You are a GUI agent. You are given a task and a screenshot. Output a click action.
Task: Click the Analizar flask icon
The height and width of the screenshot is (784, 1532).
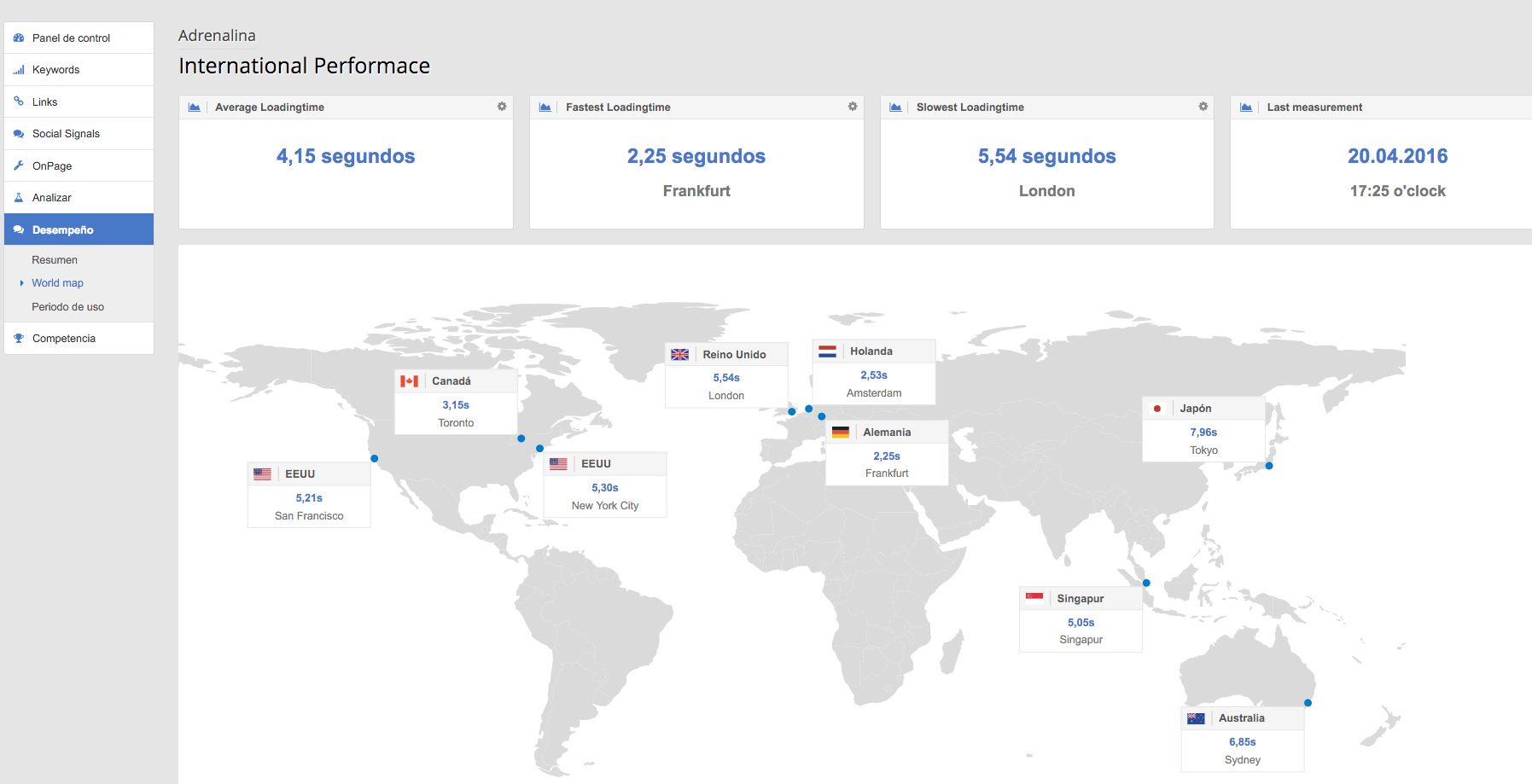point(19,197)
